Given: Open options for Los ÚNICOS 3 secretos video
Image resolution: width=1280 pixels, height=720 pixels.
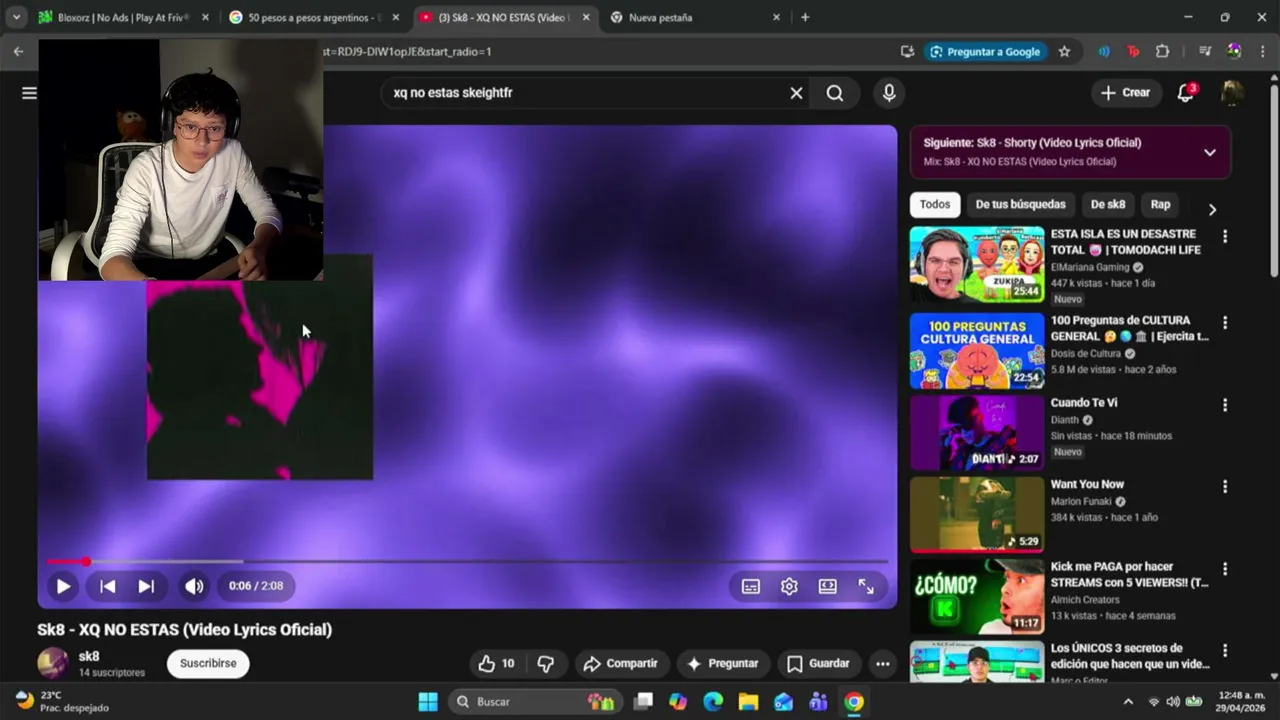Looking at the screenshot, I should pos(1224,651).
